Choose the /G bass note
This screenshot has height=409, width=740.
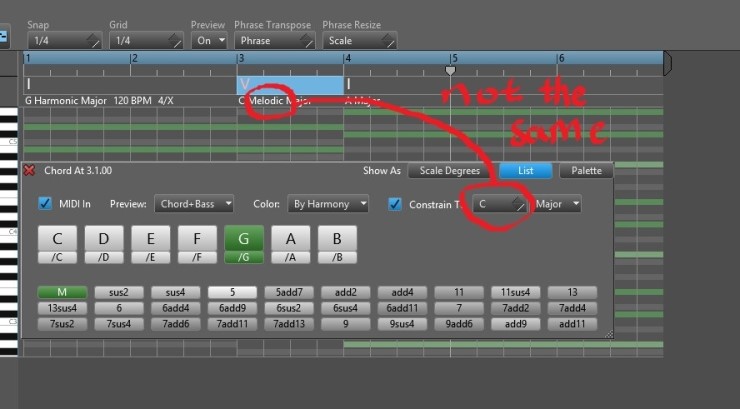point(244,258)
